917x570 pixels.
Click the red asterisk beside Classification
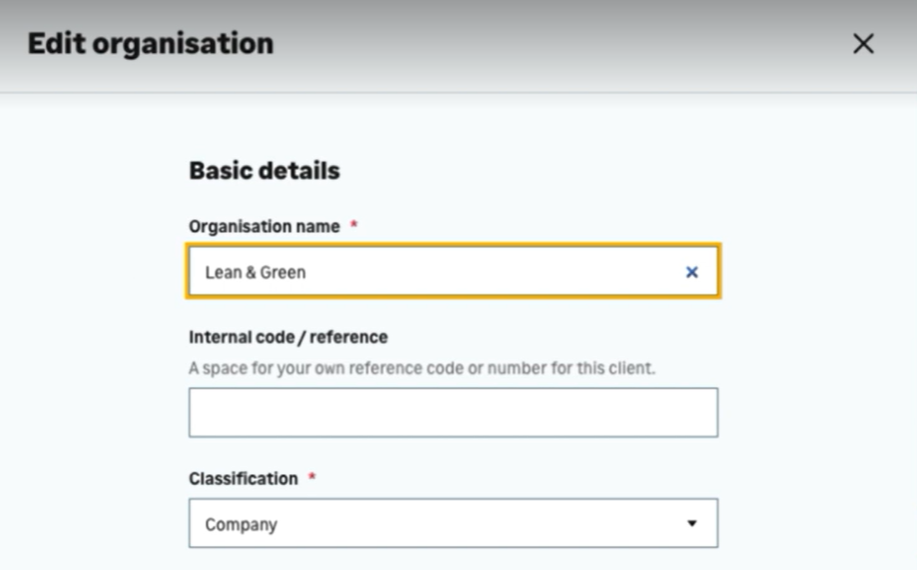click(312, 479)
